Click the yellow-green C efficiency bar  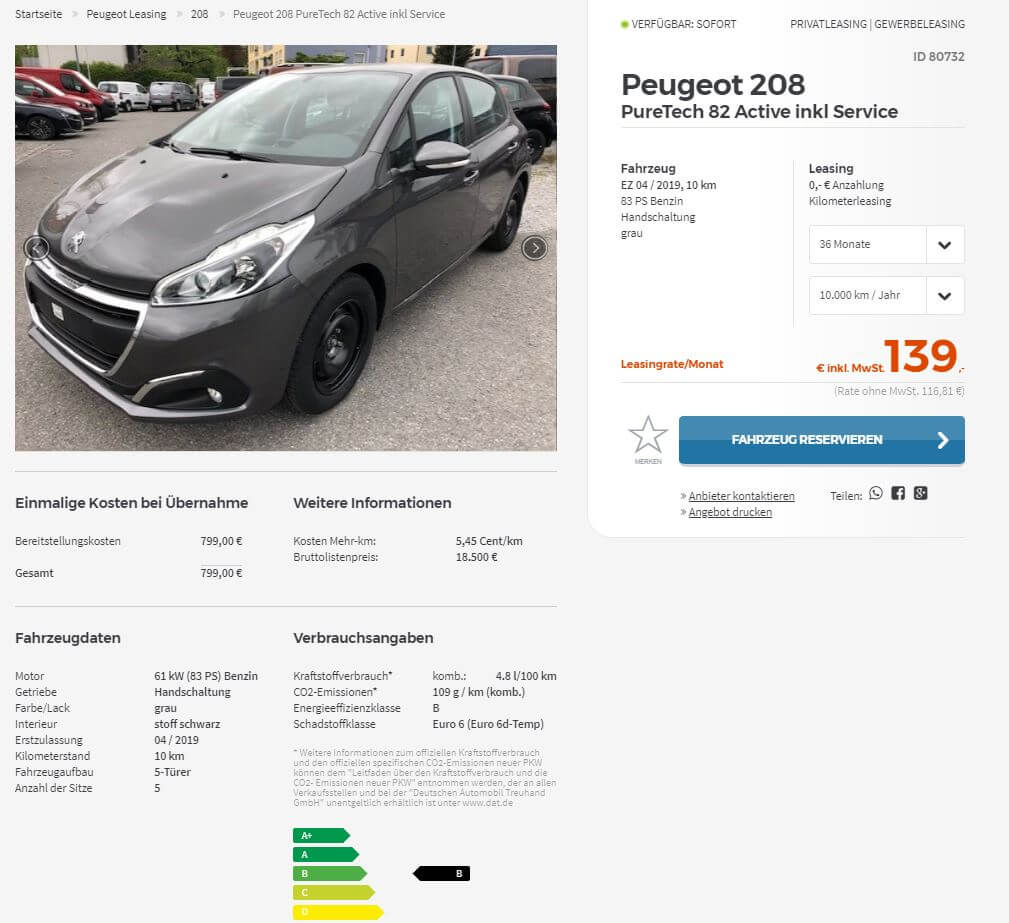click(x=333, y=892)
